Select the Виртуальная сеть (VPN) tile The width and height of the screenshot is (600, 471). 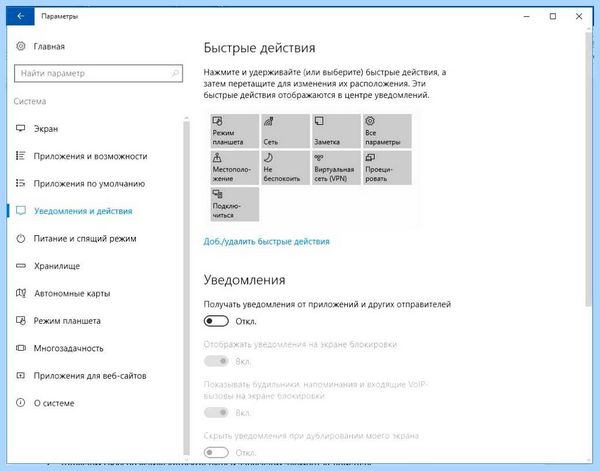coord(336,168)
